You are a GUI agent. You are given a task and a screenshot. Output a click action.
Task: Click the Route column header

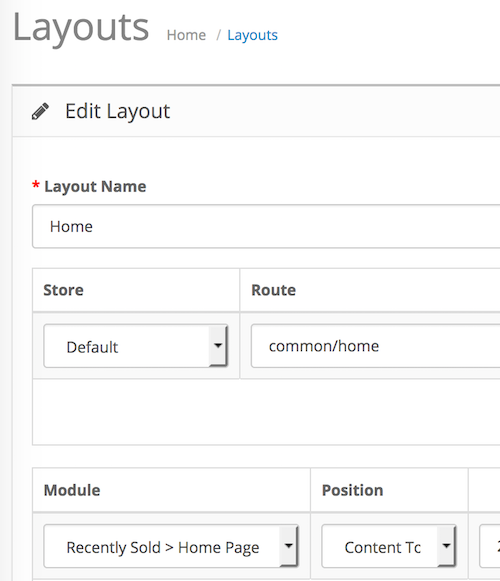(x=274, y=290)
